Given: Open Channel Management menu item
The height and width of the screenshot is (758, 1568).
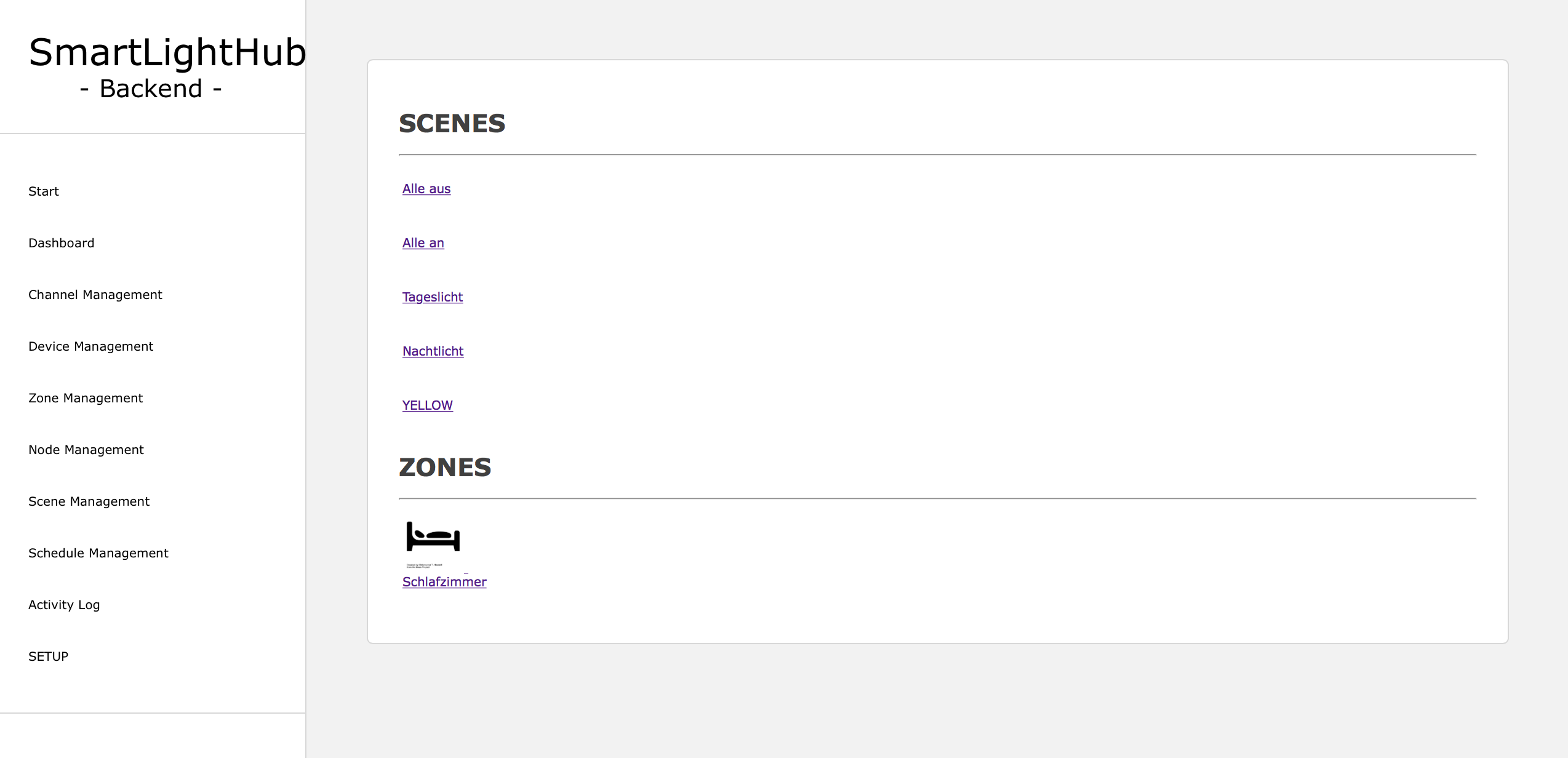Looking at the screenshot, I should pyautogui.click(x=95, y=295).
